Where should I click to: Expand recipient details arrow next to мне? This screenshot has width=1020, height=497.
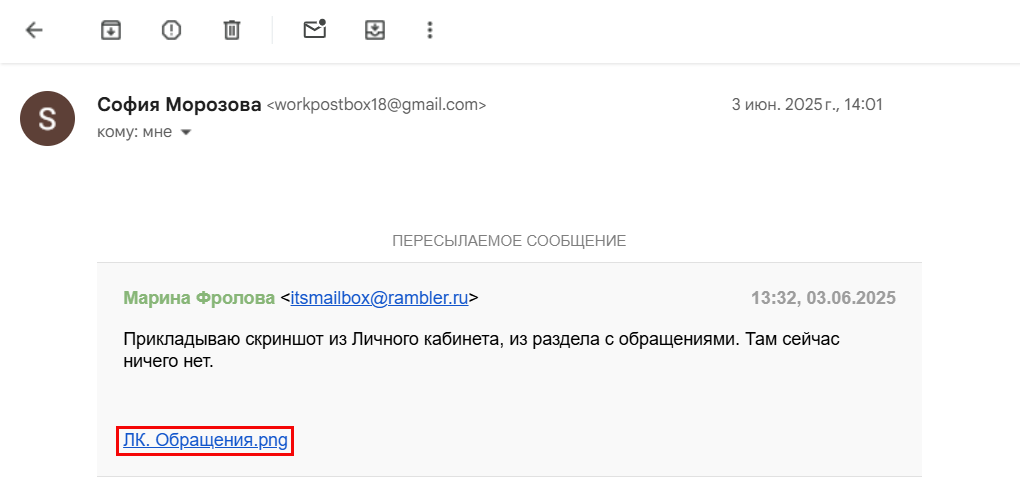click(x=185, y=132)
